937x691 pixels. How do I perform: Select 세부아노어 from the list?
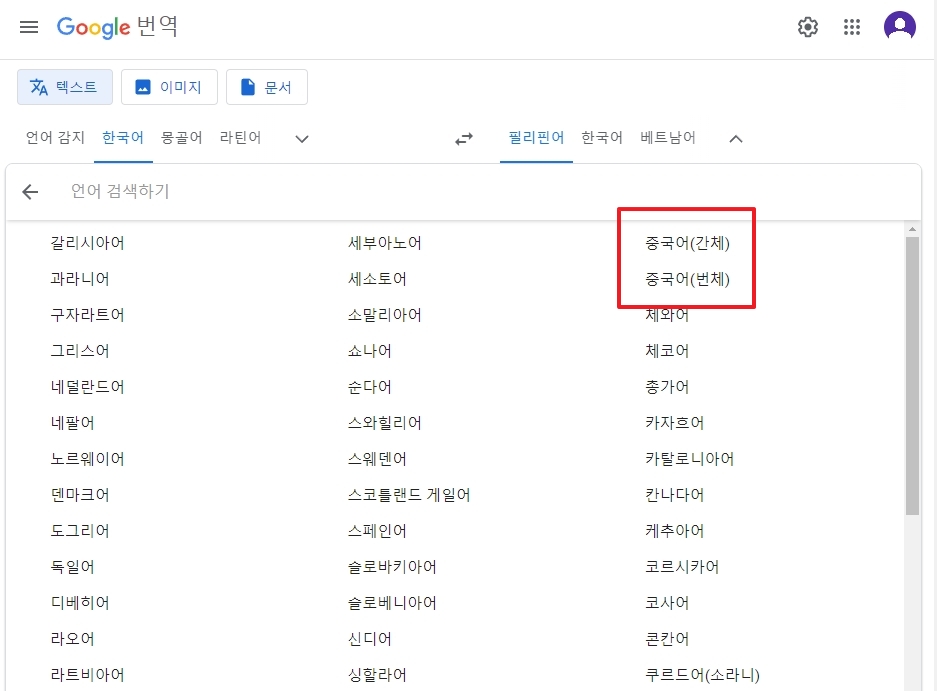(x=385, y=243)
